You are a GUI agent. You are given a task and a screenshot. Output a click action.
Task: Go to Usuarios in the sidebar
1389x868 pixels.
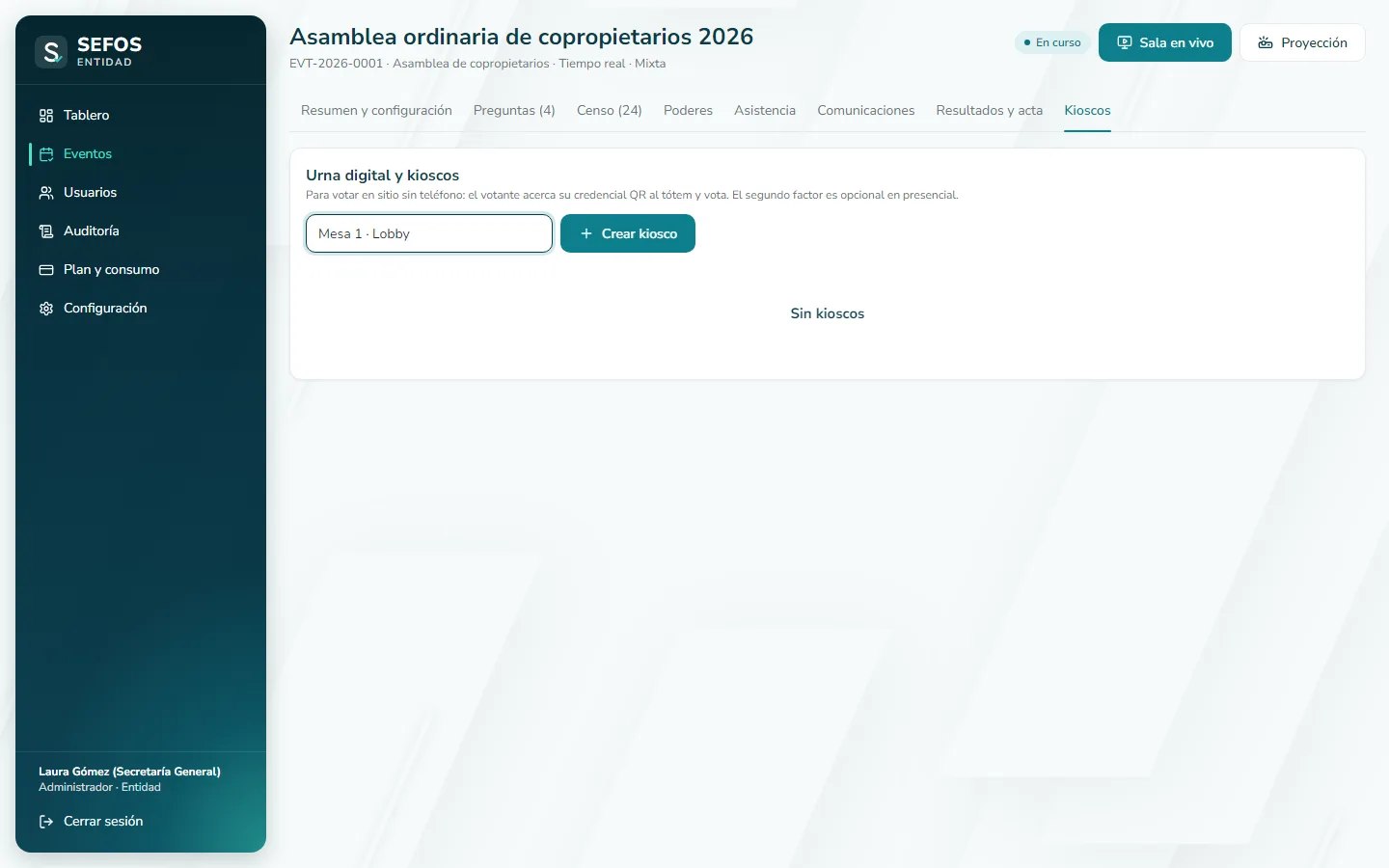141,193
